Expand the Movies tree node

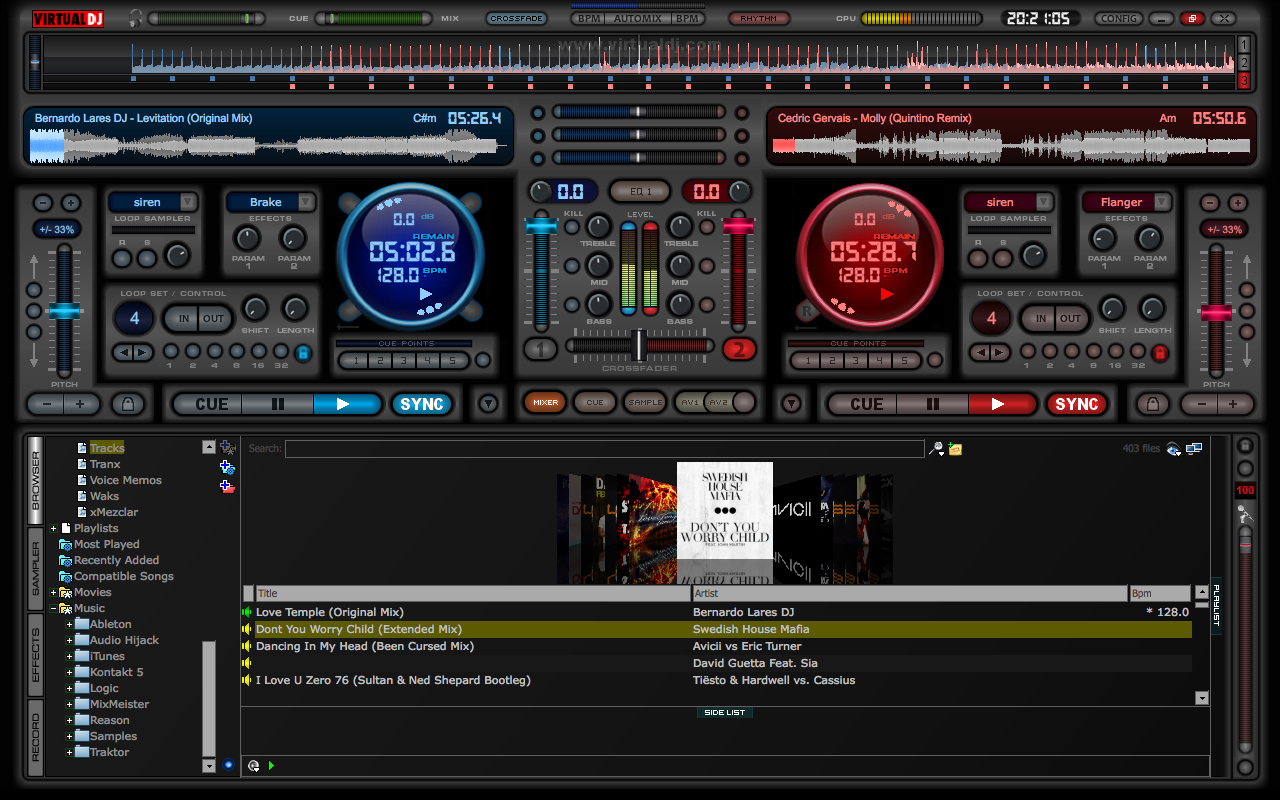point(54,592)
